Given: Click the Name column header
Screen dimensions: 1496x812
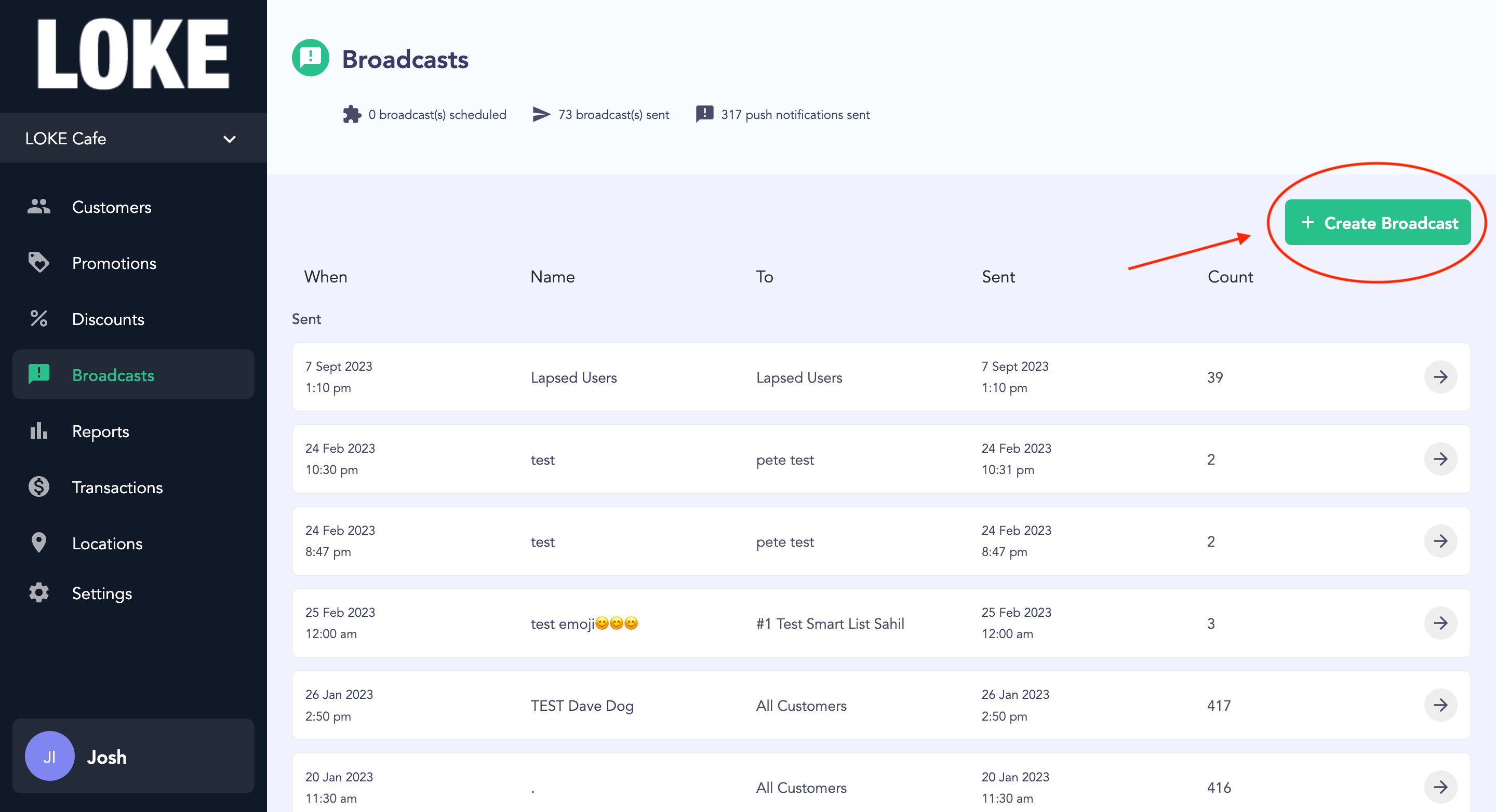Looking at the screenshot, I should (552, 277).
